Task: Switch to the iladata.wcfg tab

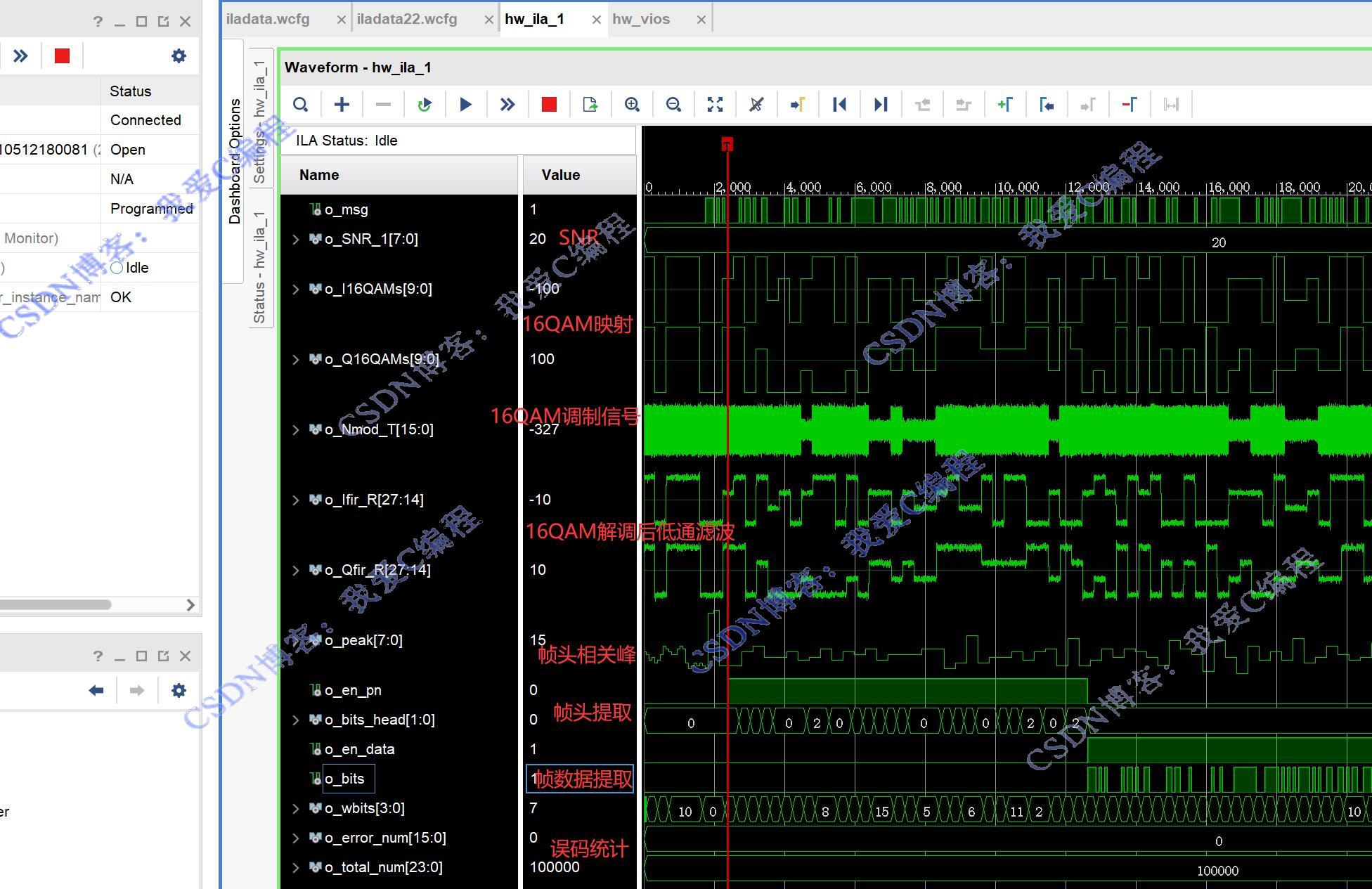Action: pos(268,19)
